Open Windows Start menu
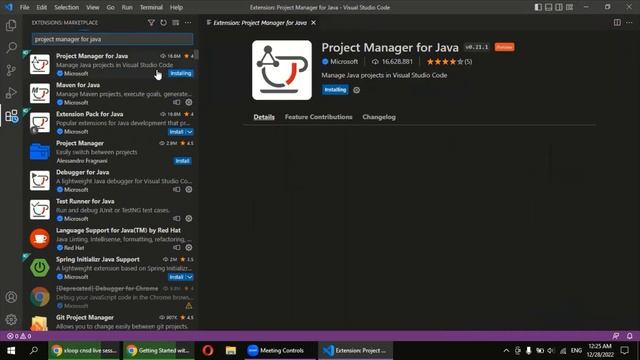 tap(11, 351)
